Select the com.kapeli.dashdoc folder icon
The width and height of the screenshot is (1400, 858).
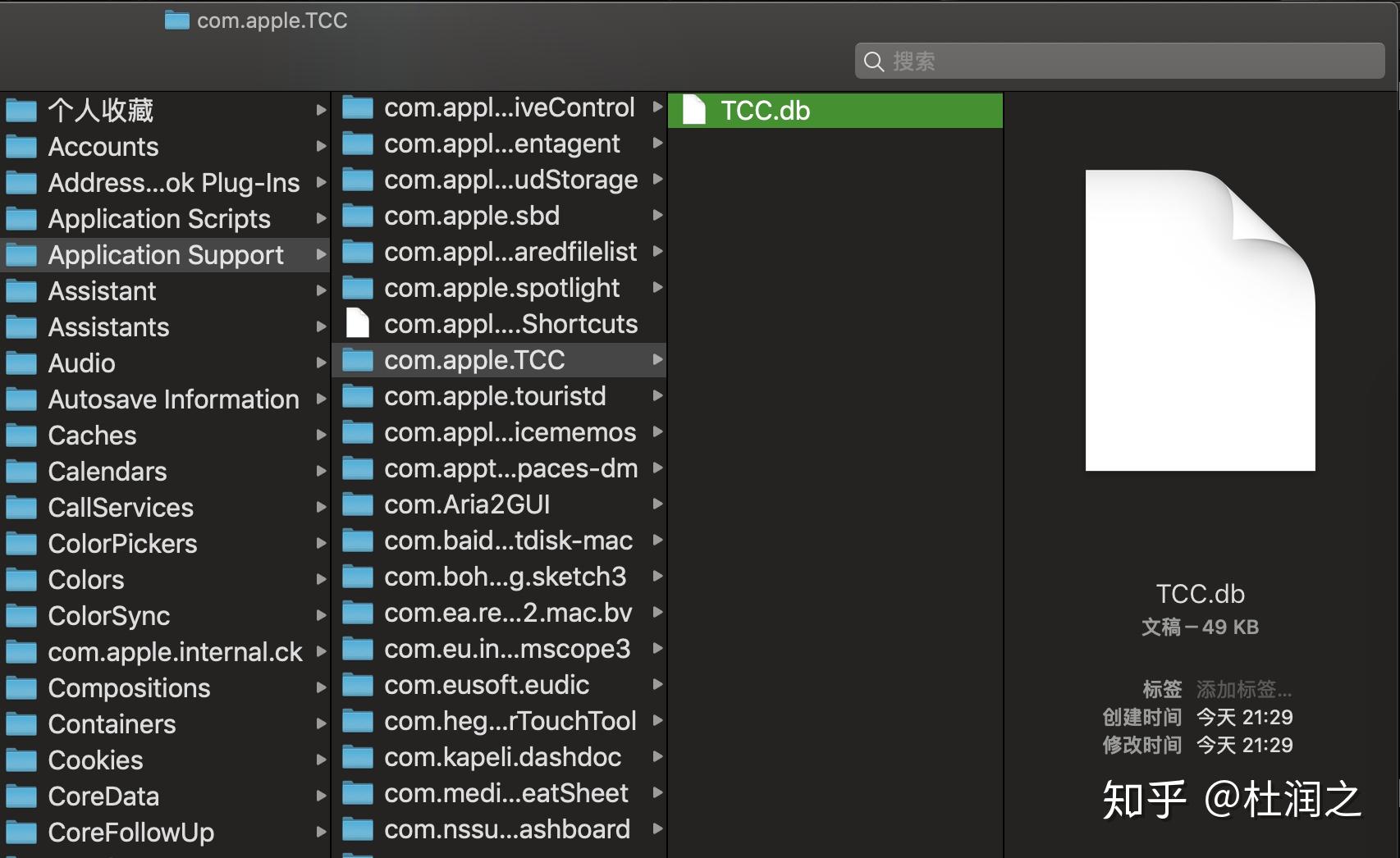(x=358, y=756)
